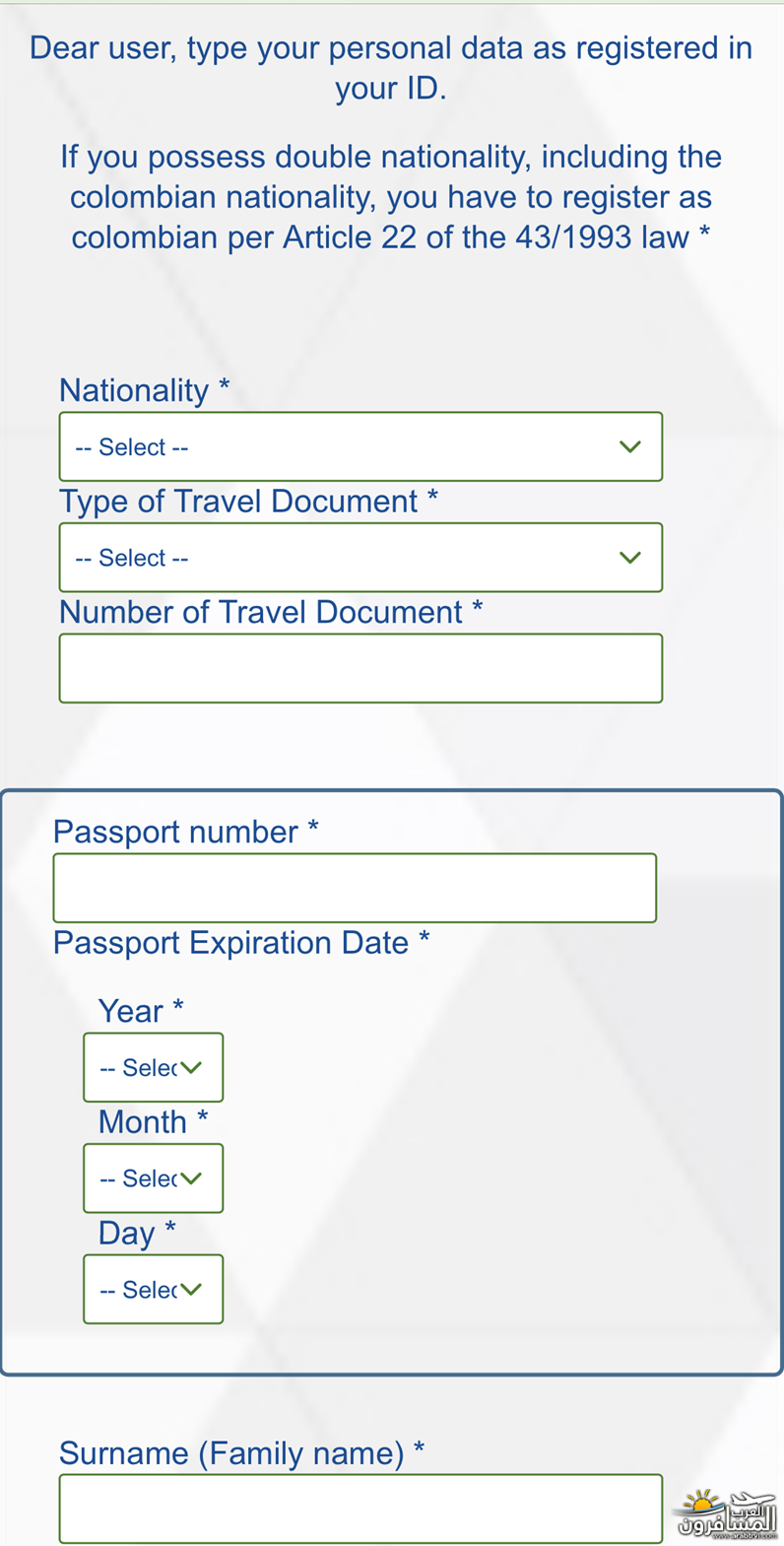This screenshot has width=784, height=1546.
Task: Open the Type of Travel Document dropdown
Action: [x=360, y=558]
